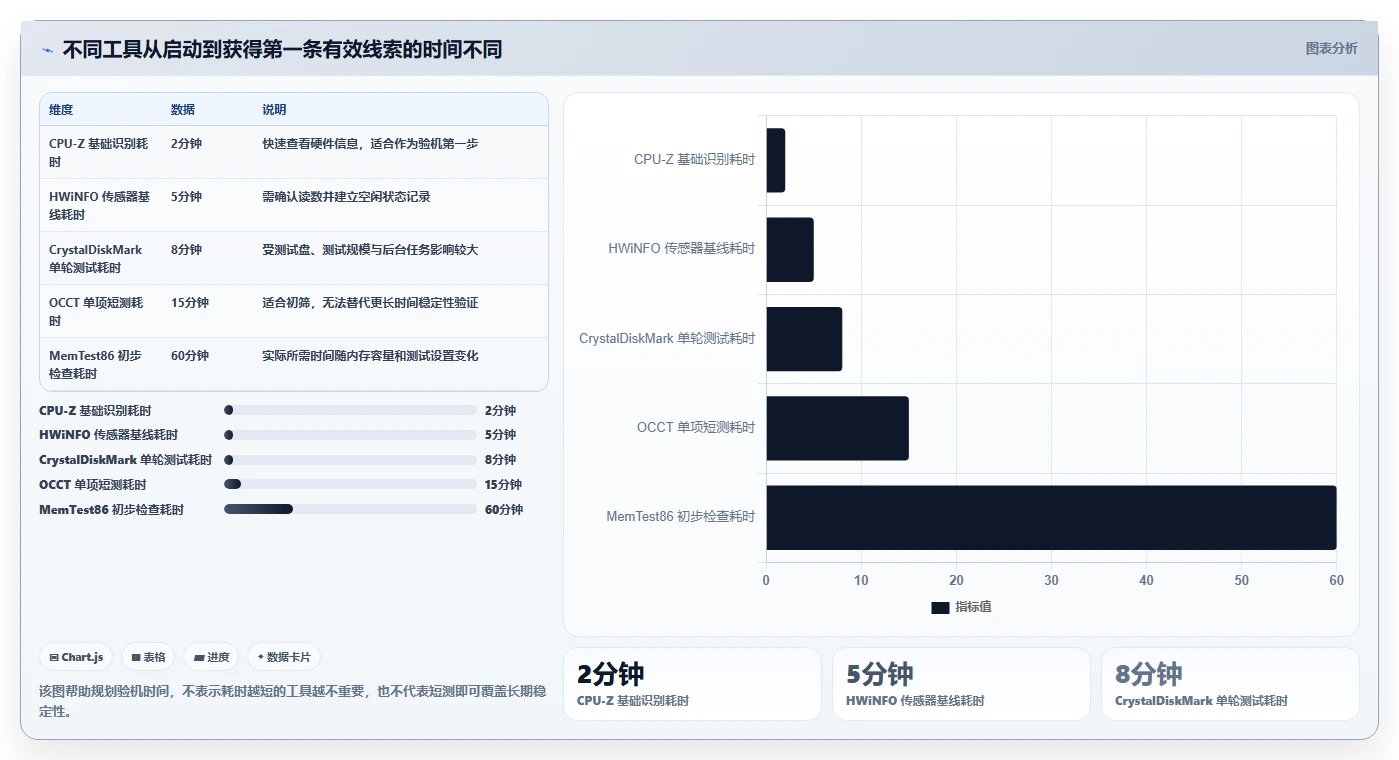Viewport: 1399px width, 760px height.
Task: Click description 快速查看硬件信息，适合作为验机第一步
Action: point(370,144)
